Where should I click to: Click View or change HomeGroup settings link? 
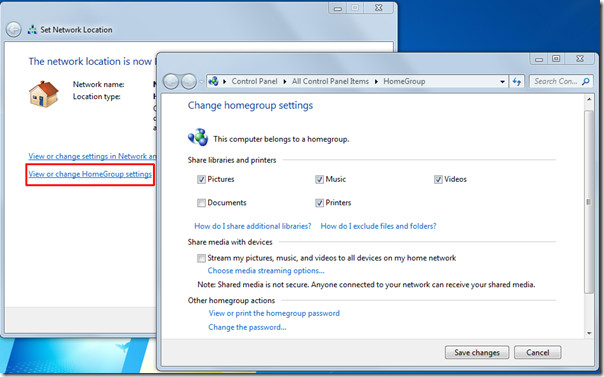[x=90, y=174]
